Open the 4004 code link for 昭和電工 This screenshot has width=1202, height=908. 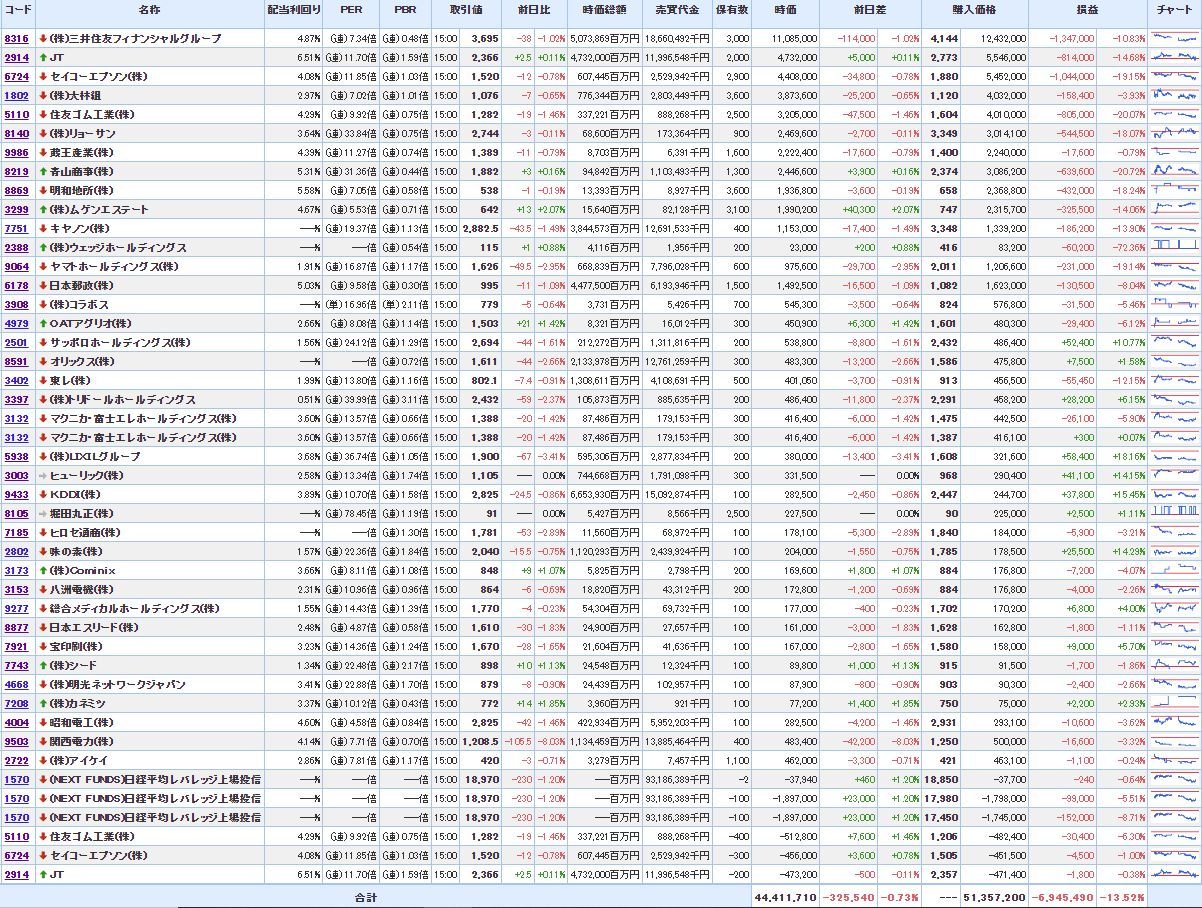(17, 722)
